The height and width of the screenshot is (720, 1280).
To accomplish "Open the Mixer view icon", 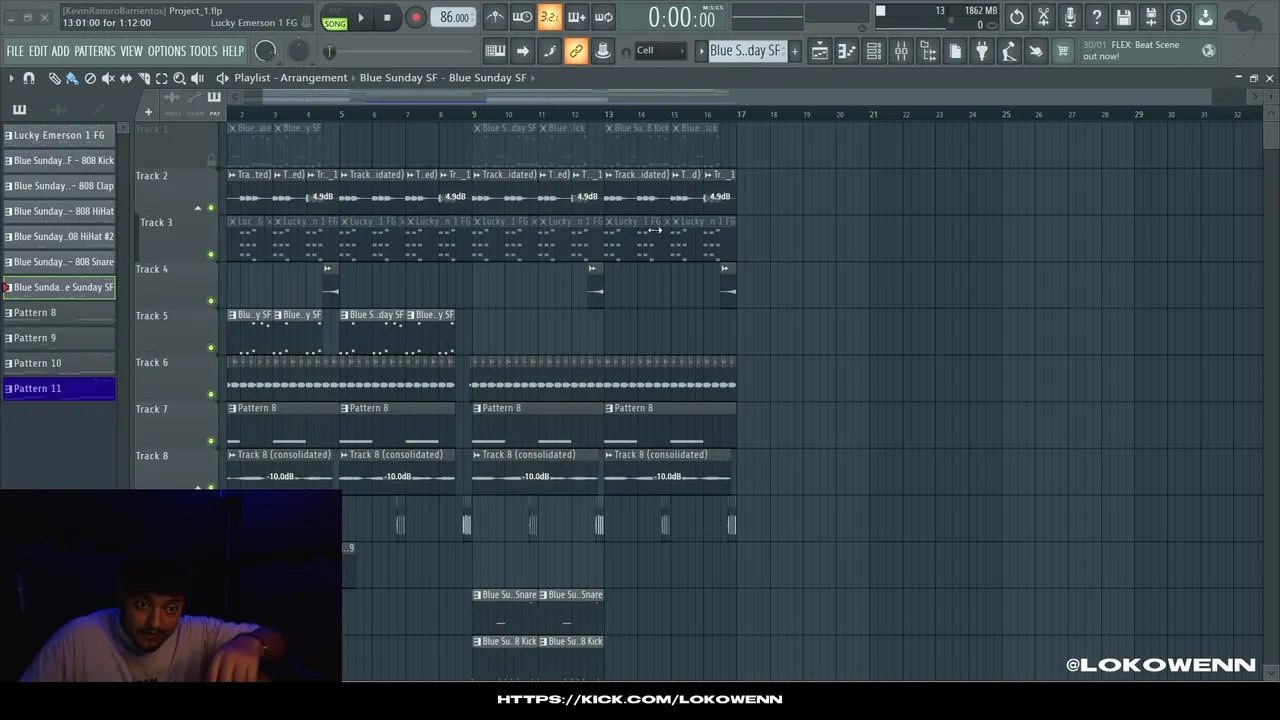I will pyautogui.click(x=900, y=51).
